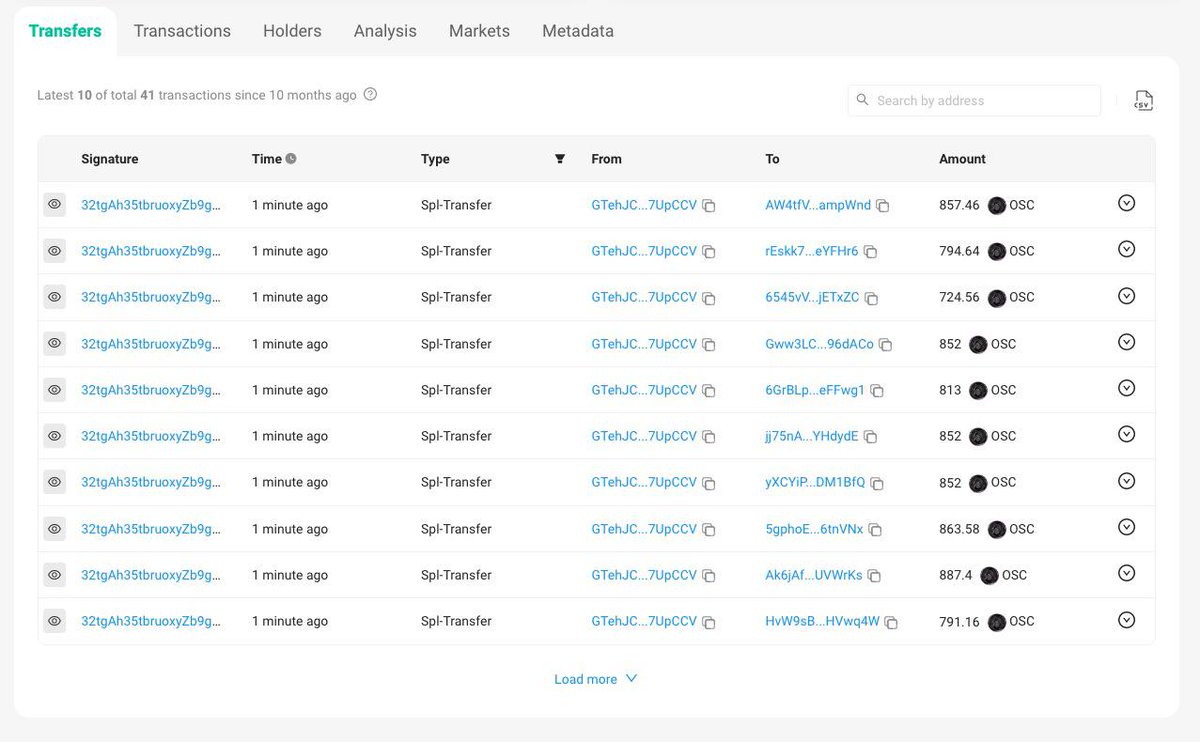Viewport: 1200px width, 742px height.
Task: Expand the bottom 791.16 OSC transfer row
Action: (1126, 620)
